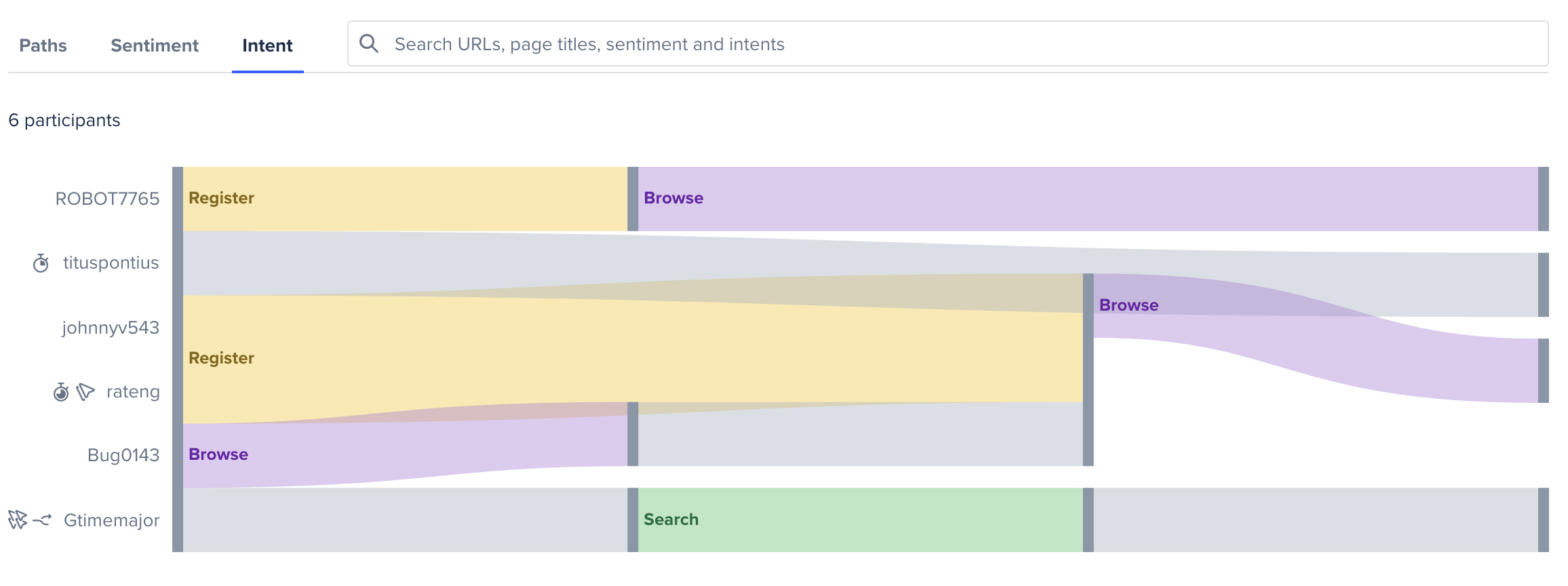This screenshot has height=586, width=1568.
Task: Select the Intent tab
Action: [x=267, y=45]
